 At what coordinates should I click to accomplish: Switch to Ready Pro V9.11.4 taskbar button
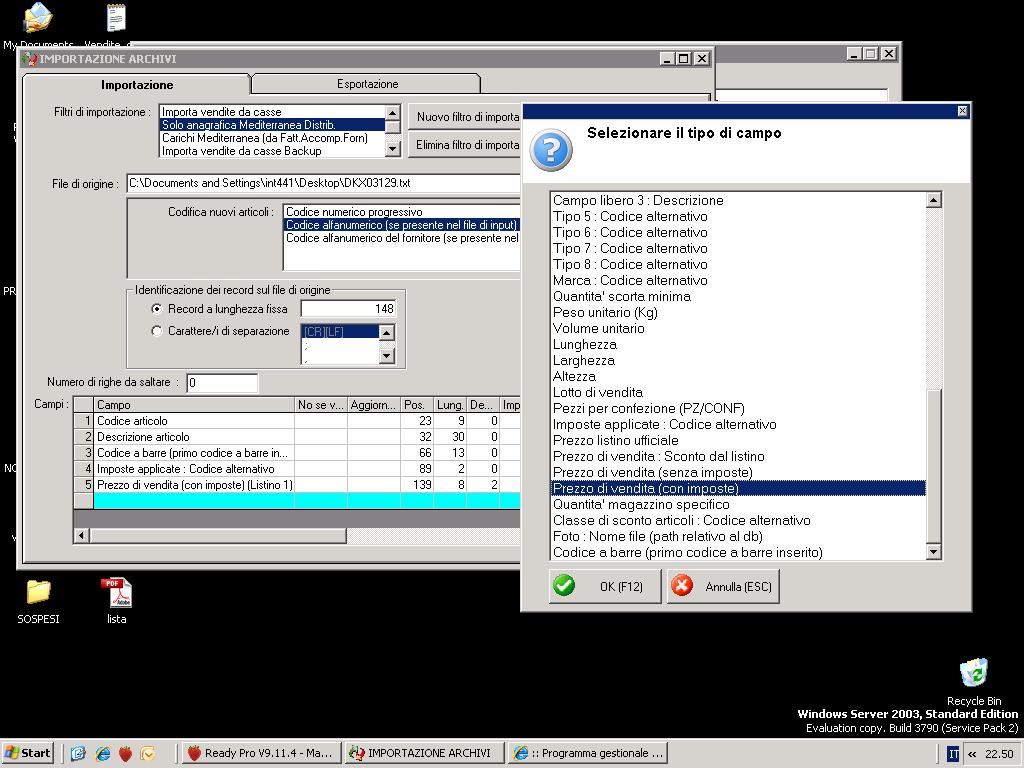tap(260, 754)
